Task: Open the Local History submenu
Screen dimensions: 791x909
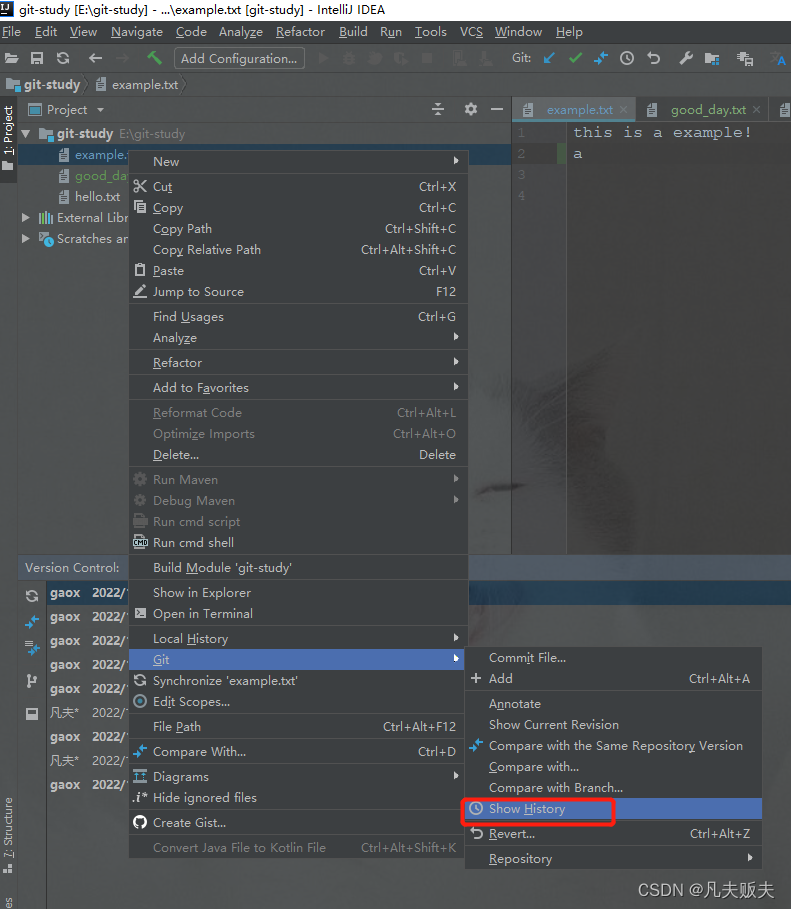Action: [x=298, y=638]
